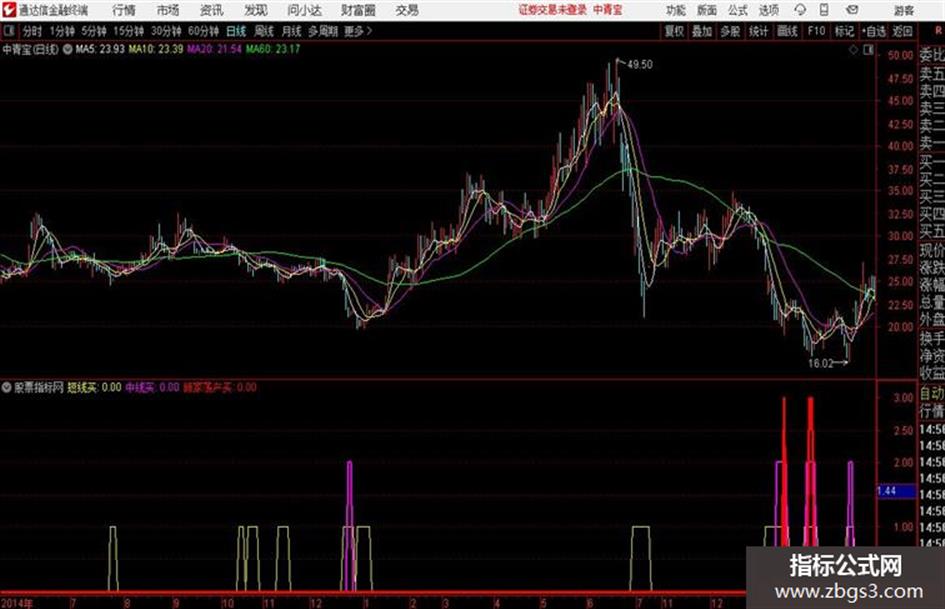Expand the indicator dropdown beside 中青宝(日线)
Image resolution: width=945 pixels, height=609 pixels.
68,49
